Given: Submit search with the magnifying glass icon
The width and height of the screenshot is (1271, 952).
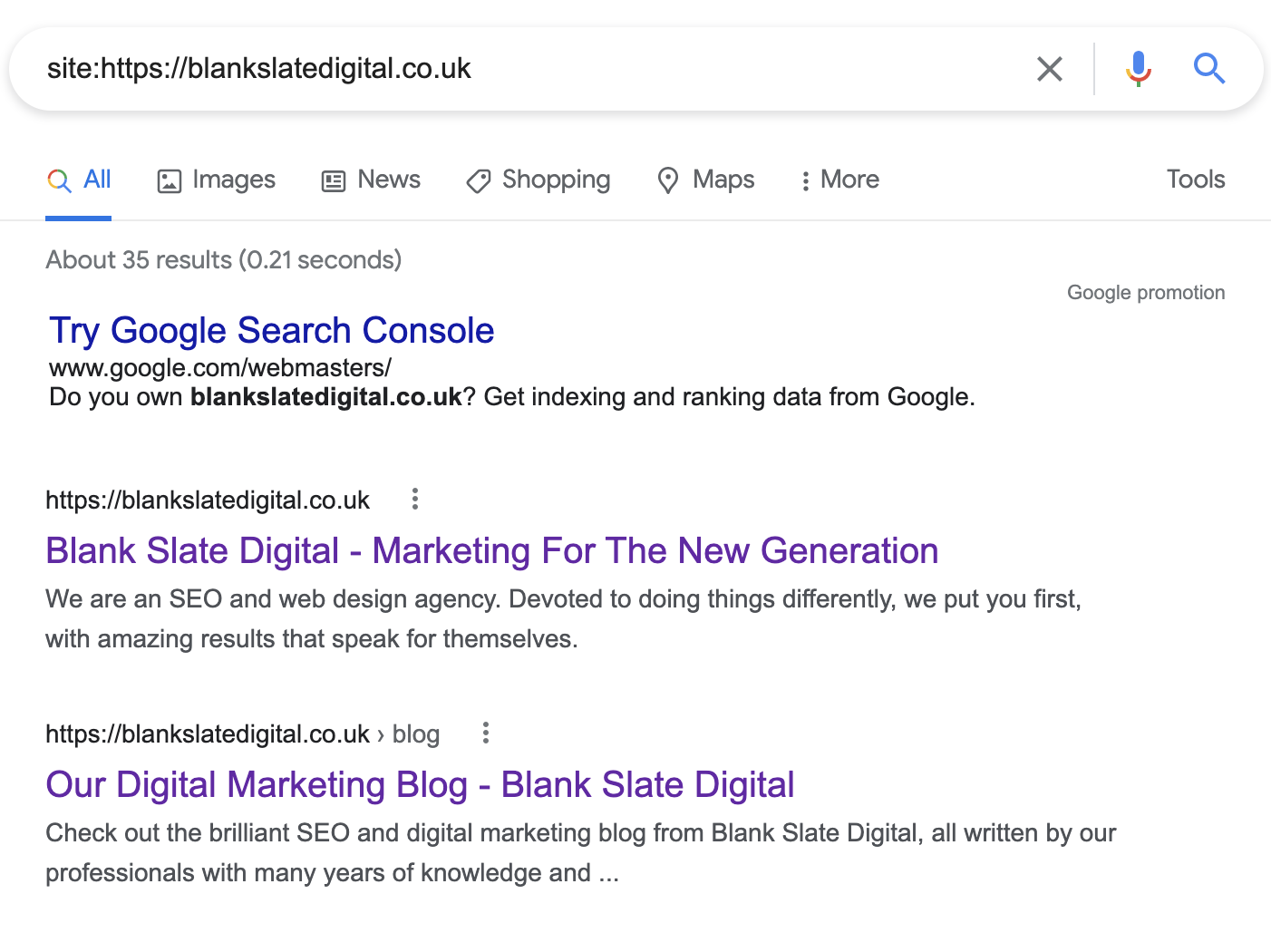Looking at the screenshot, I should coord(1209,69).
